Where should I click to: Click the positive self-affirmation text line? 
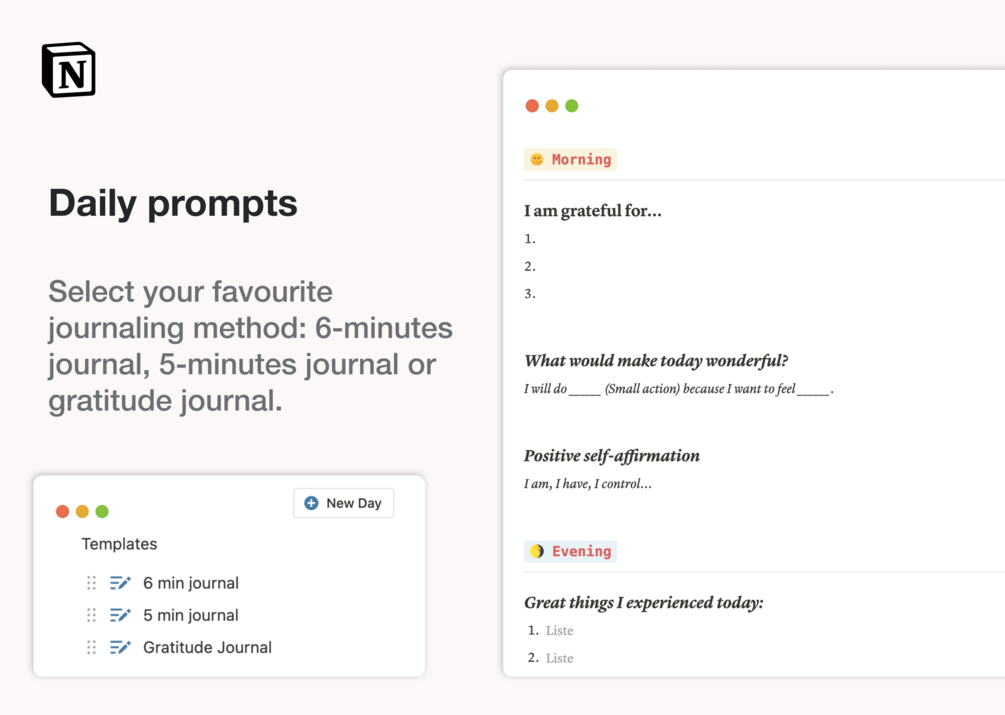(588, 484)
